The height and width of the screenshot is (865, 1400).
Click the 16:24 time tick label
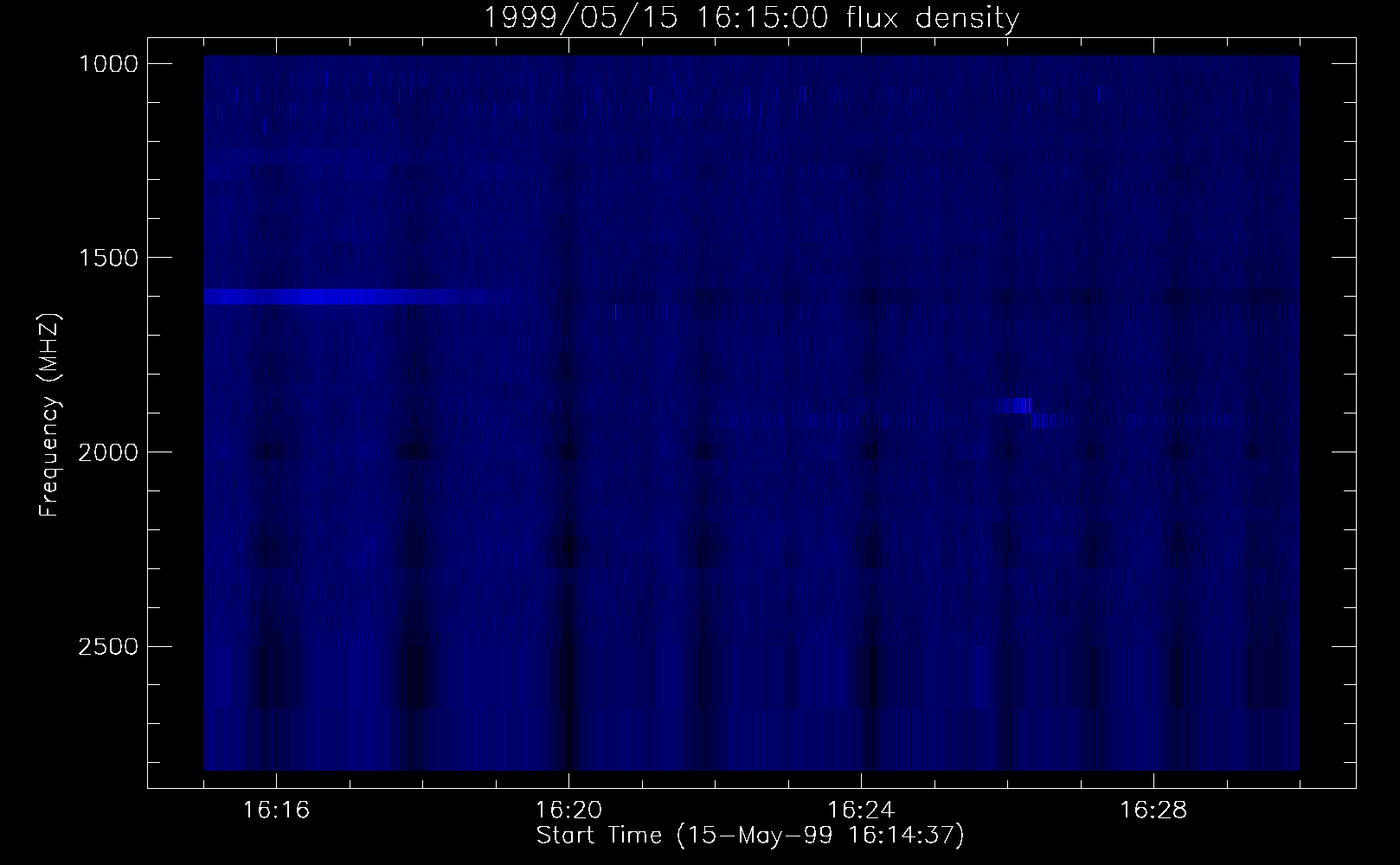click(861, 811)
